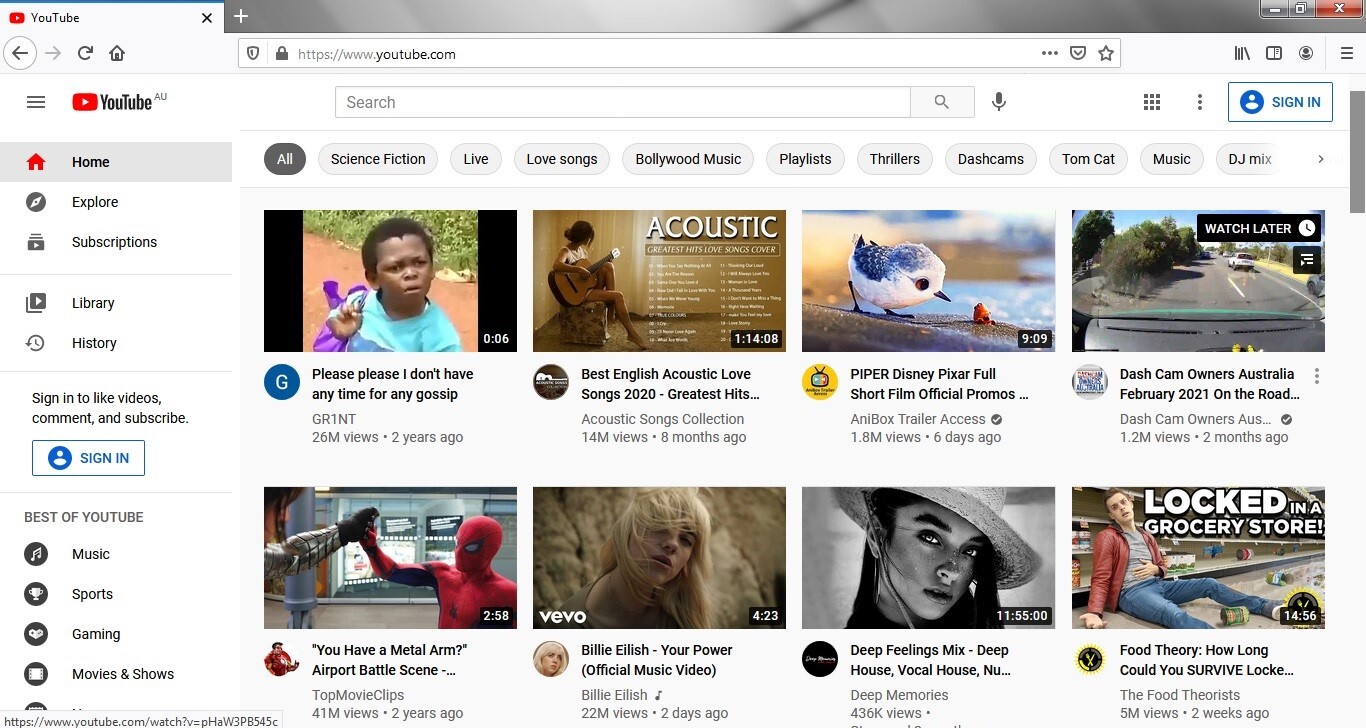Bookmark this page with the star icon
The image size is (1366, 728).
pyautogui.click(x=1105, y=53)
